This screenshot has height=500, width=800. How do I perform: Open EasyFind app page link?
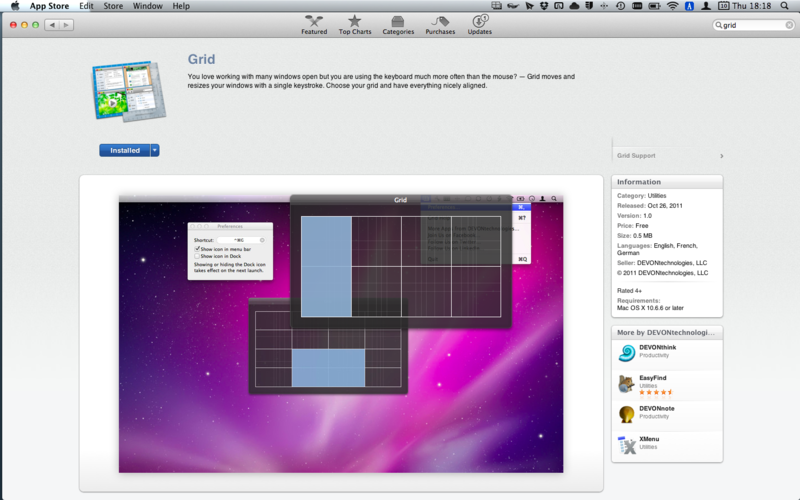[653, 378]
